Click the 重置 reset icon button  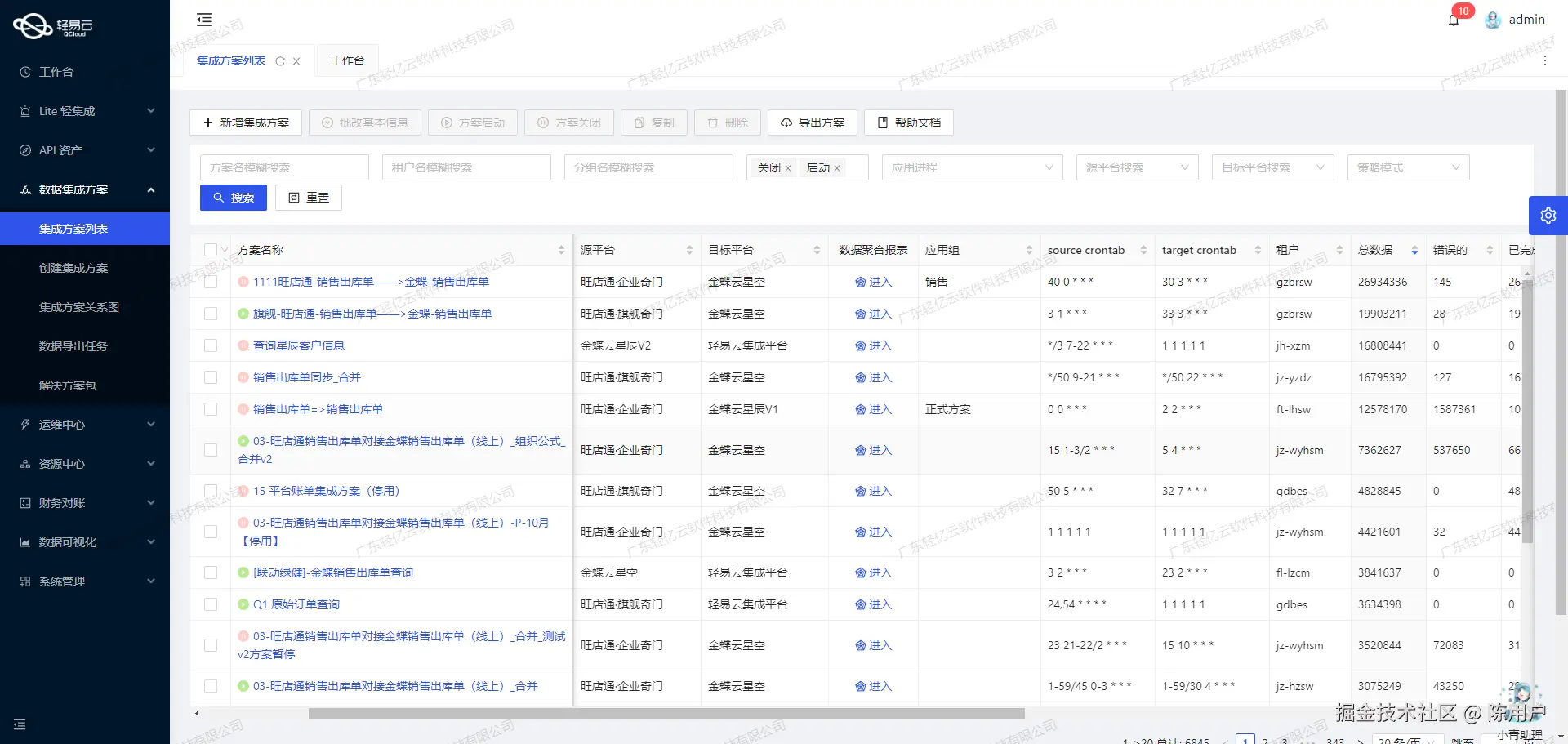(x=294, y=197)
